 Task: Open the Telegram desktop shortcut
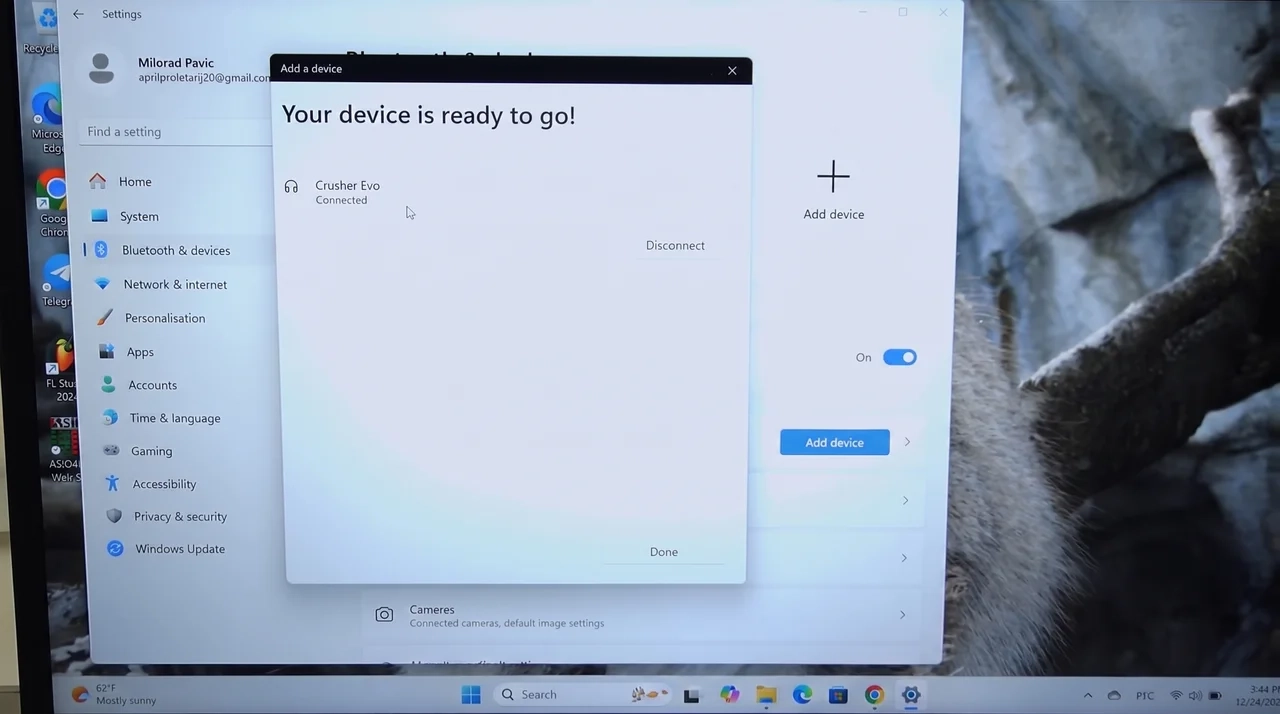pos(56,280)
